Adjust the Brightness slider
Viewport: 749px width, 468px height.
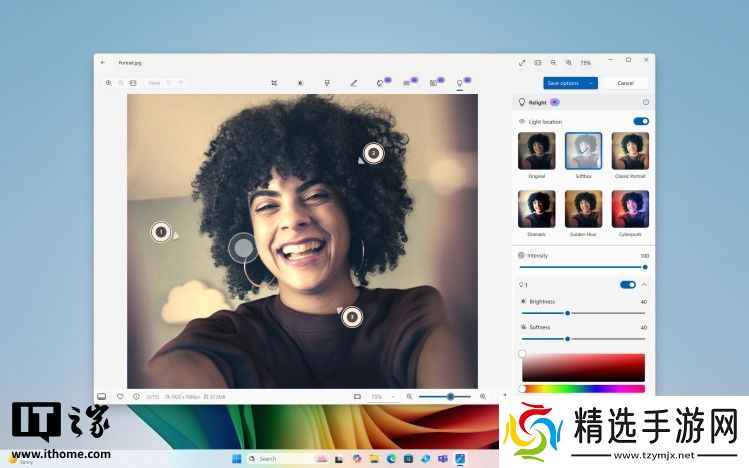tap(568, 313)
